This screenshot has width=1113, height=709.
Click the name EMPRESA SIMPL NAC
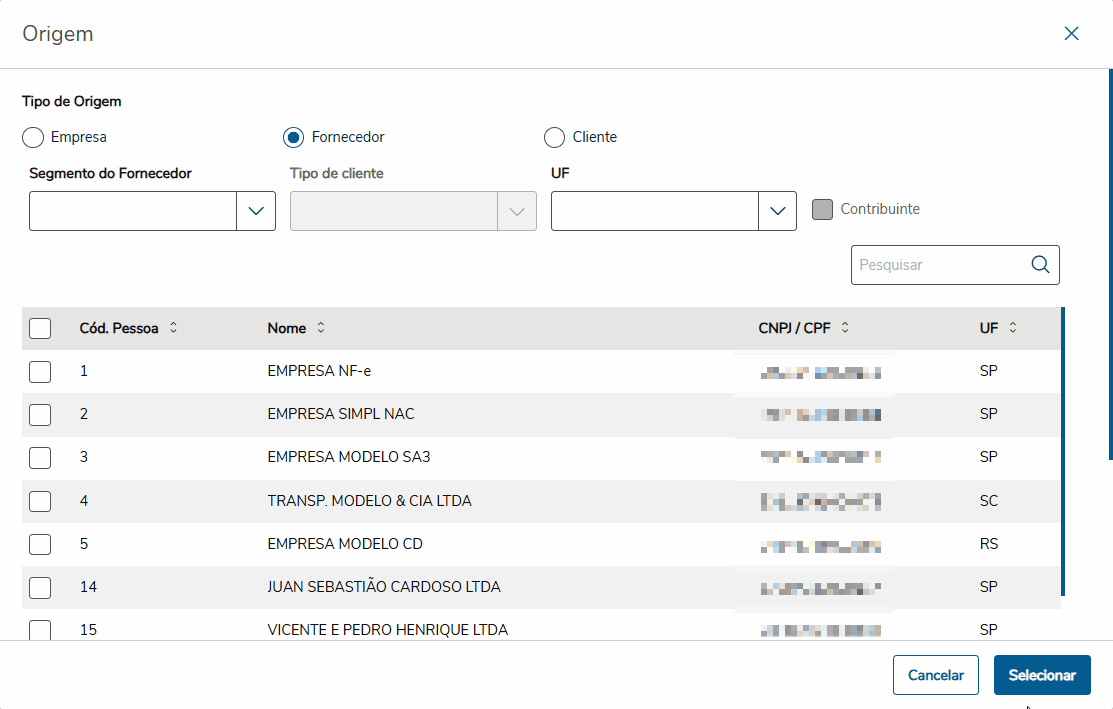341,414
